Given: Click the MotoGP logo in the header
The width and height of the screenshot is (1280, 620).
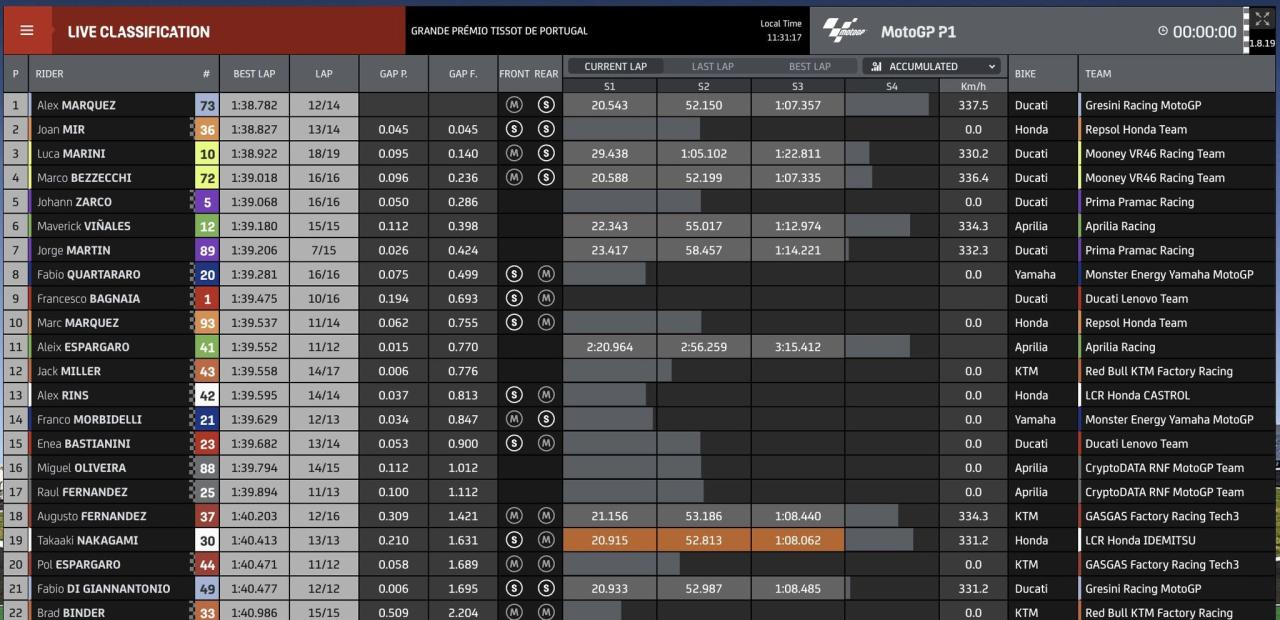Looking at the screenshot, I should point(845,31).
